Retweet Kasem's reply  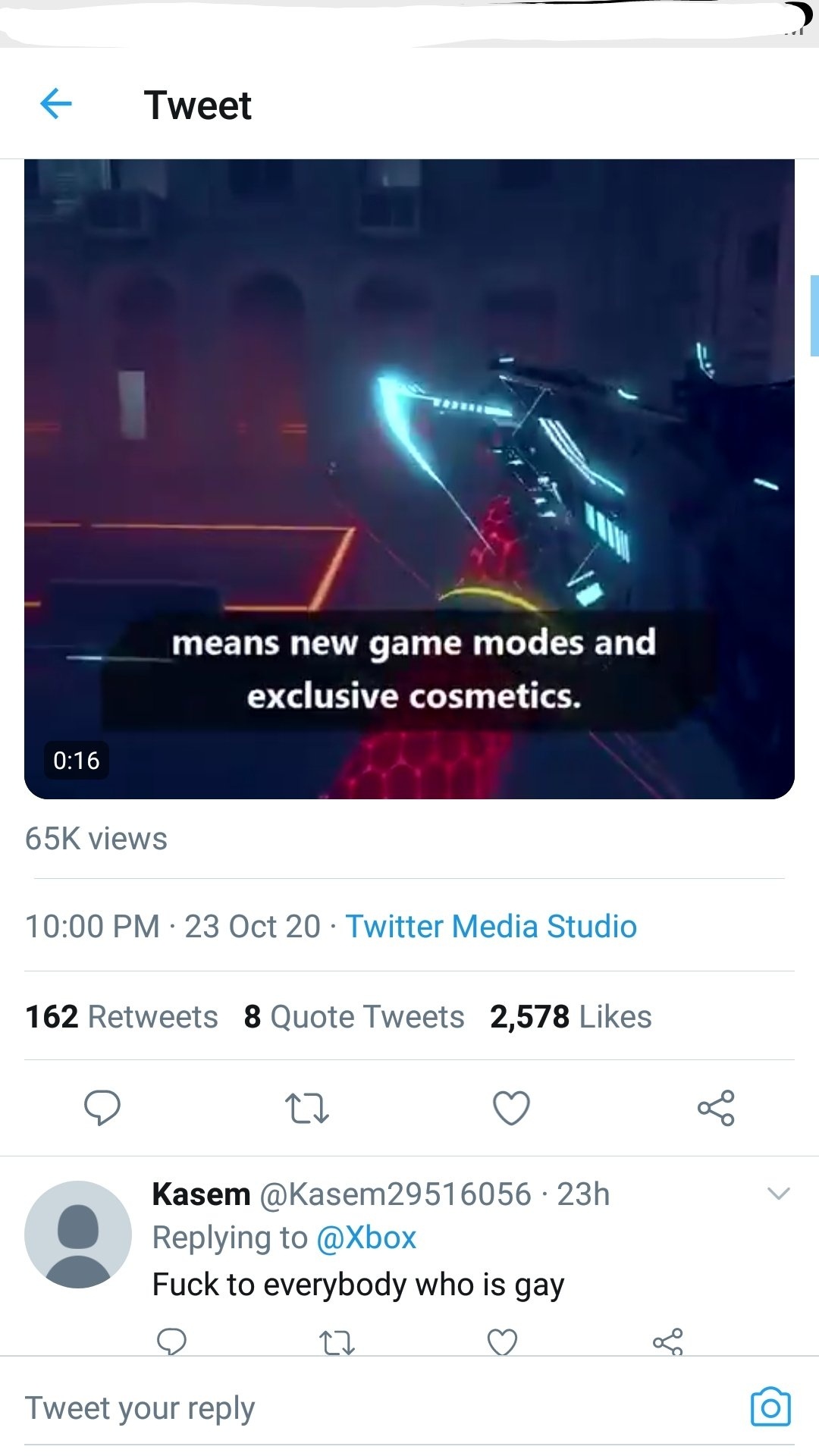click(x=336, y=1343)
